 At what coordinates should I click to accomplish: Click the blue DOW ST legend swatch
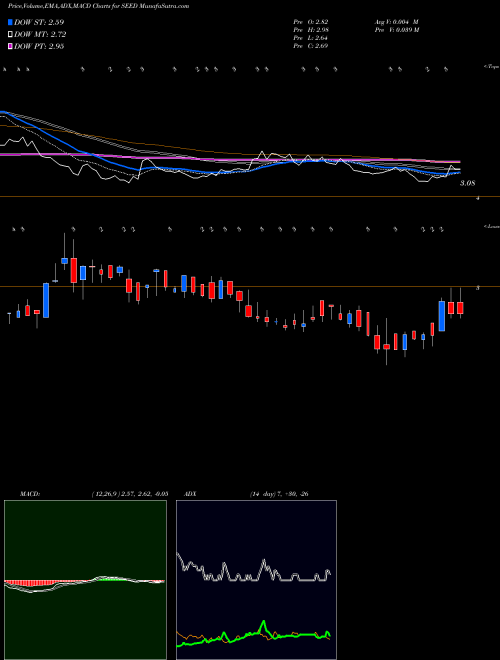click(x=10, y=22)
